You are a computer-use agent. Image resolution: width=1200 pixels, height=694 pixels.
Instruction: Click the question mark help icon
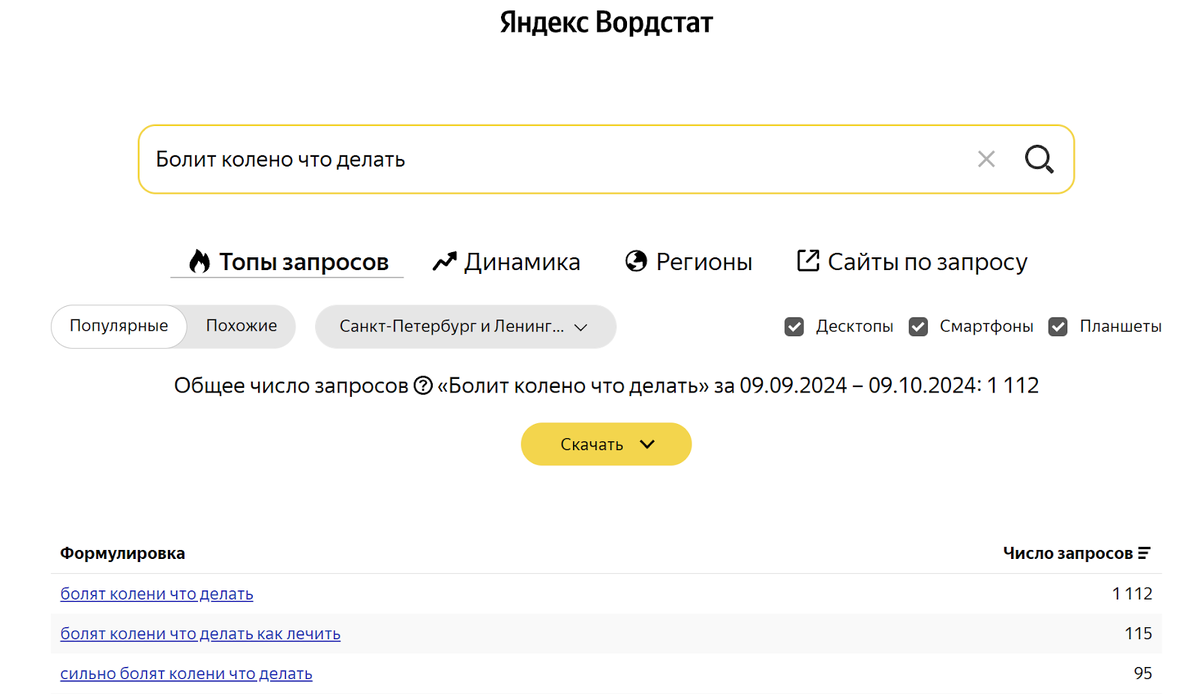tap(423, 386)
